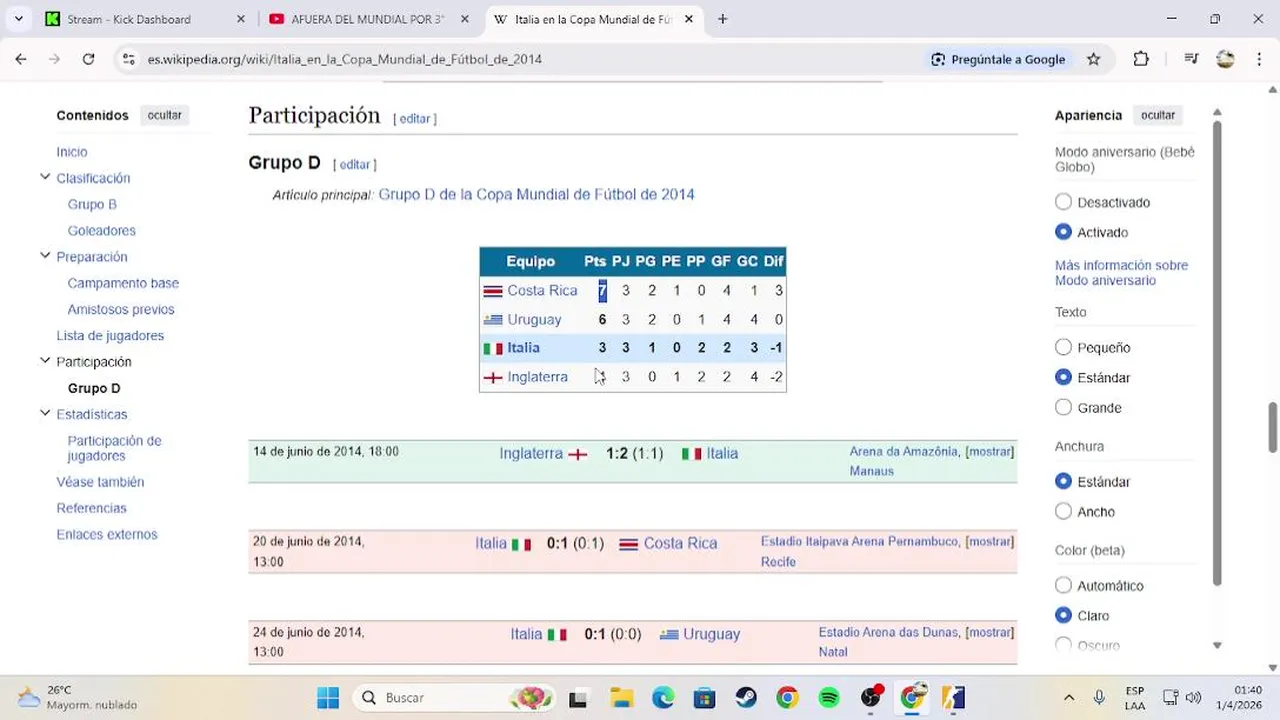Open File Explorer from the taskbar
The image size is (1280, 720).
621,697
